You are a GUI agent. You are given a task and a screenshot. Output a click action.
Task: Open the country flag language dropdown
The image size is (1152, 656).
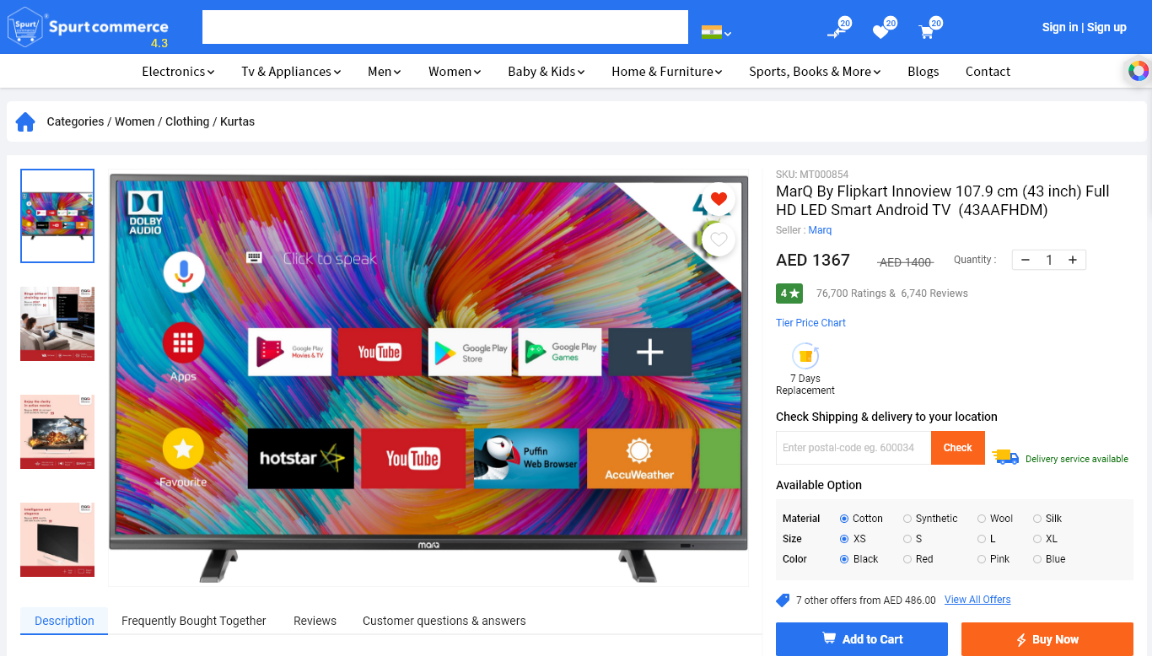(x=716, y=32)
